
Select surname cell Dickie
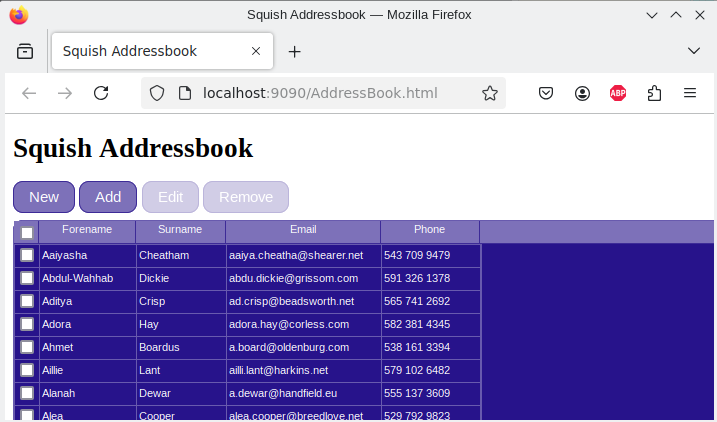(x=181, y=278)
